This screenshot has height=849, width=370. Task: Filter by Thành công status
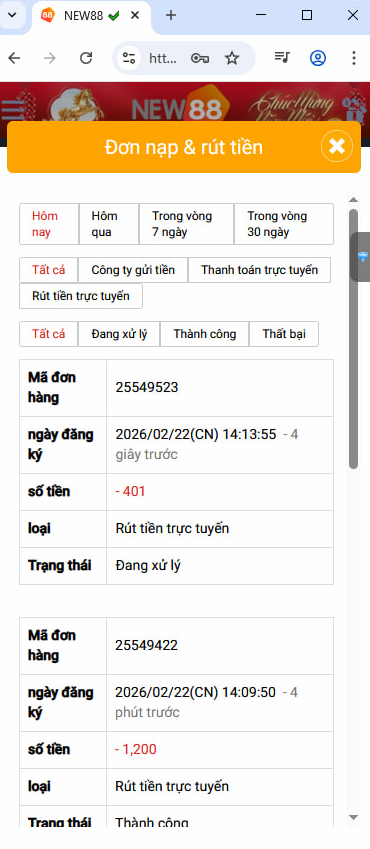205,334
